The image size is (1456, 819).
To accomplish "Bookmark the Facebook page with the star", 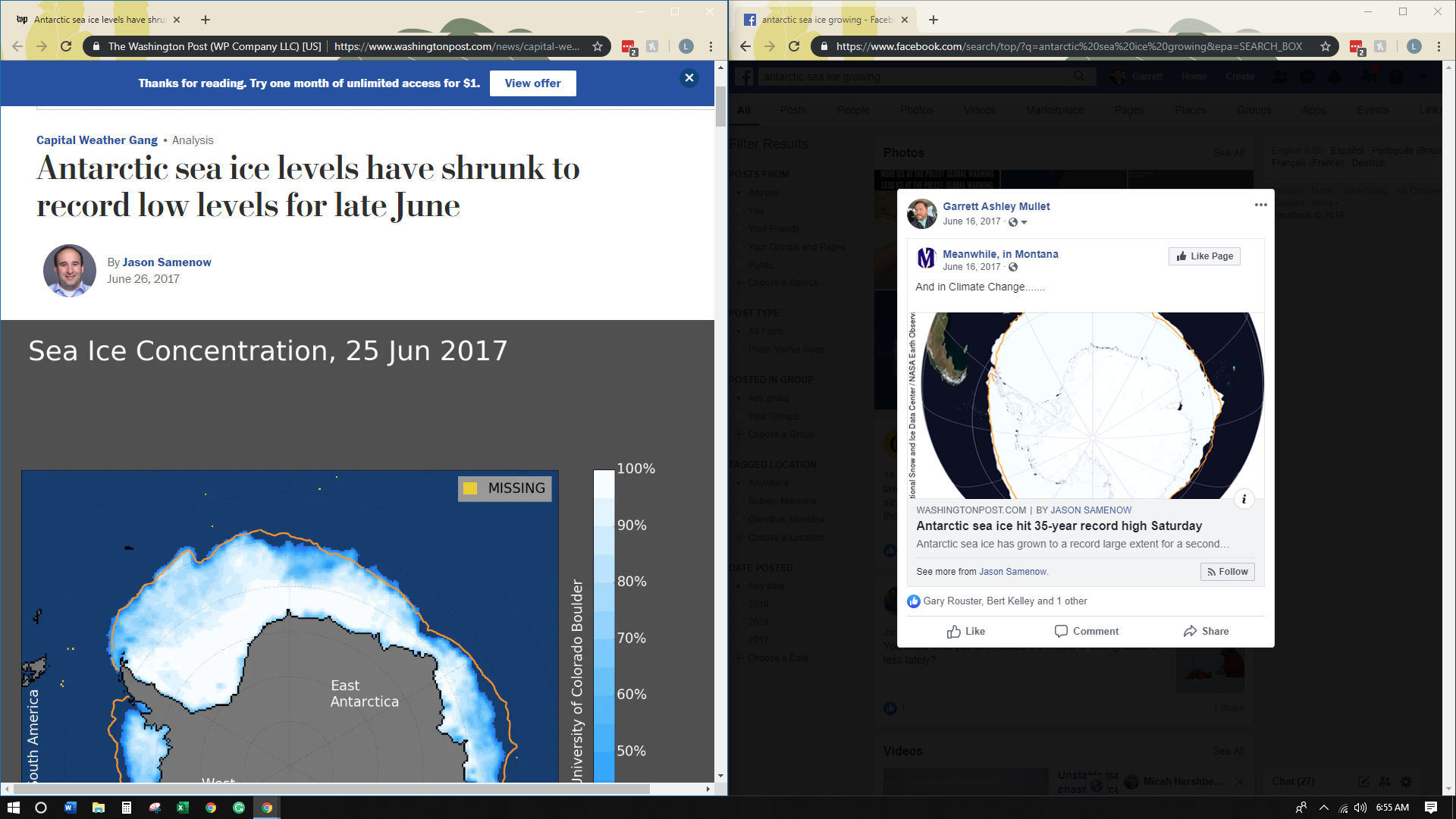I will 1326,46.
